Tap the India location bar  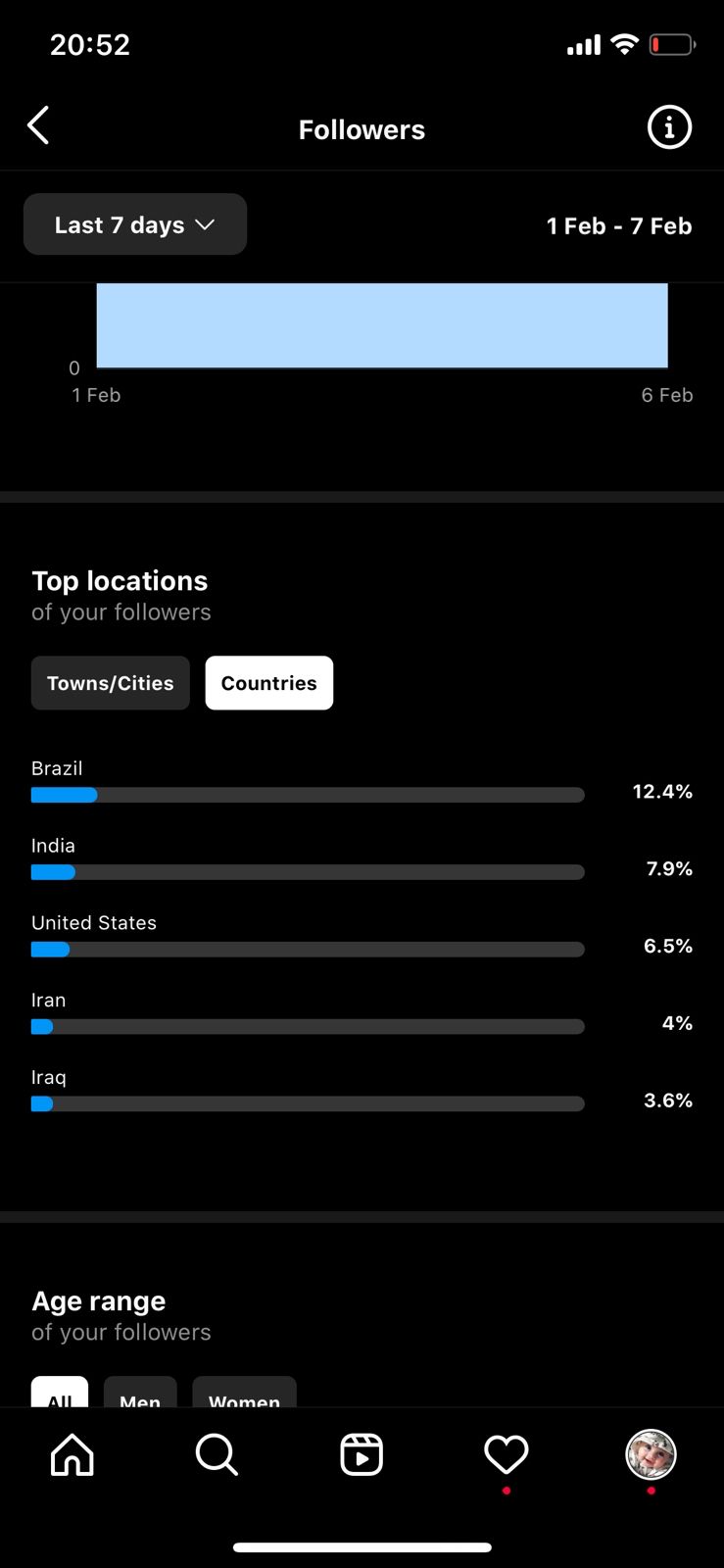pyautogui.click(x=308, y=872)
